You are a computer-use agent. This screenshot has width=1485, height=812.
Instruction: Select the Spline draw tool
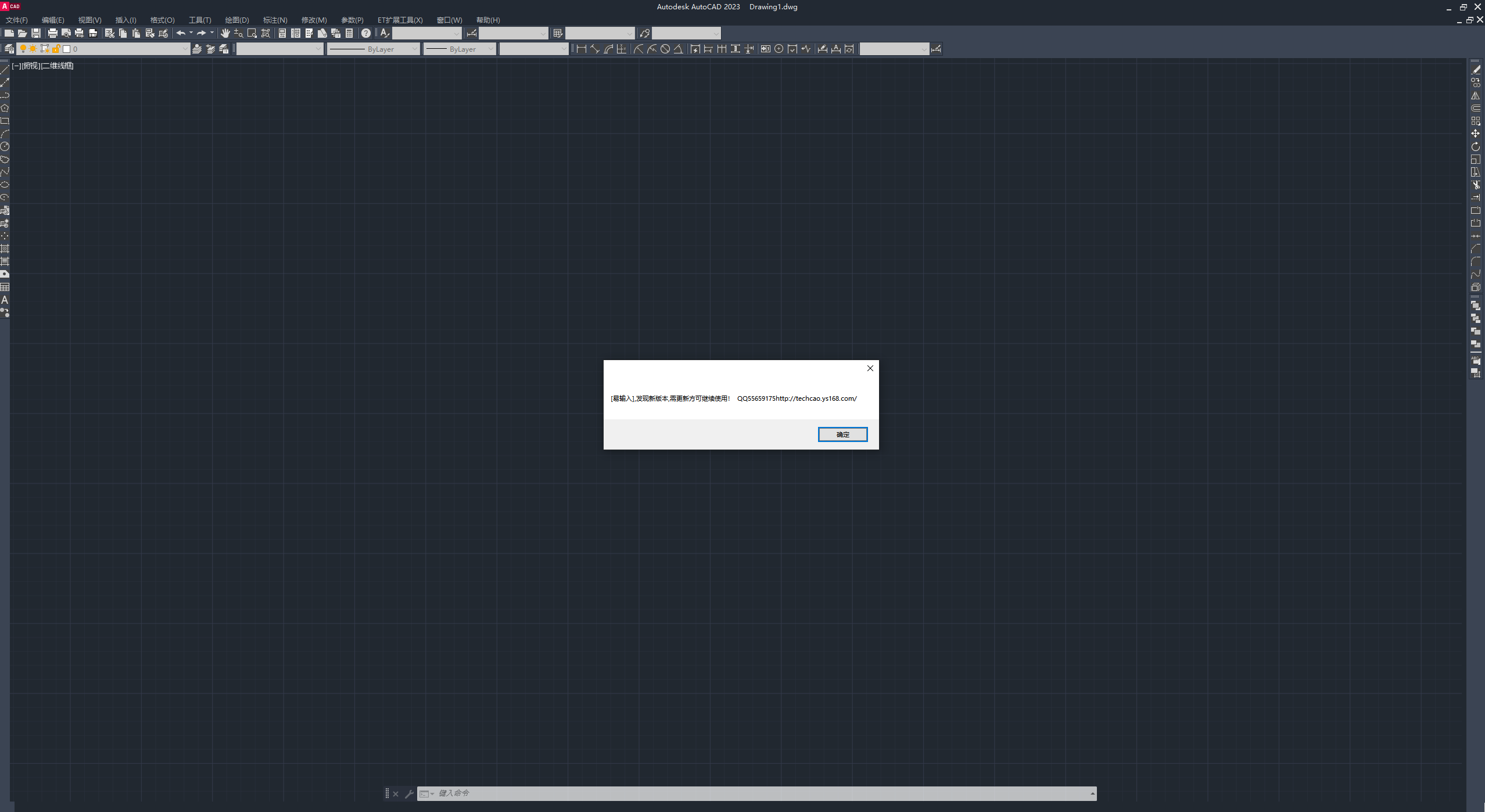coord(5,172)
